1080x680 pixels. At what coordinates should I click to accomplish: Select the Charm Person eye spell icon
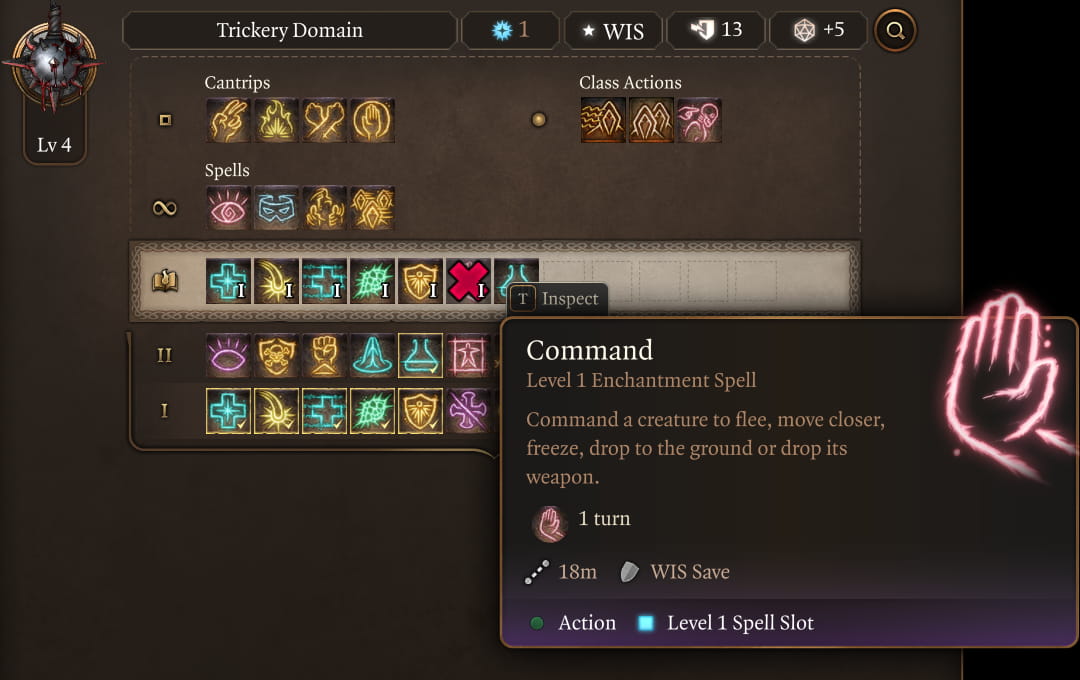(229, 208)
